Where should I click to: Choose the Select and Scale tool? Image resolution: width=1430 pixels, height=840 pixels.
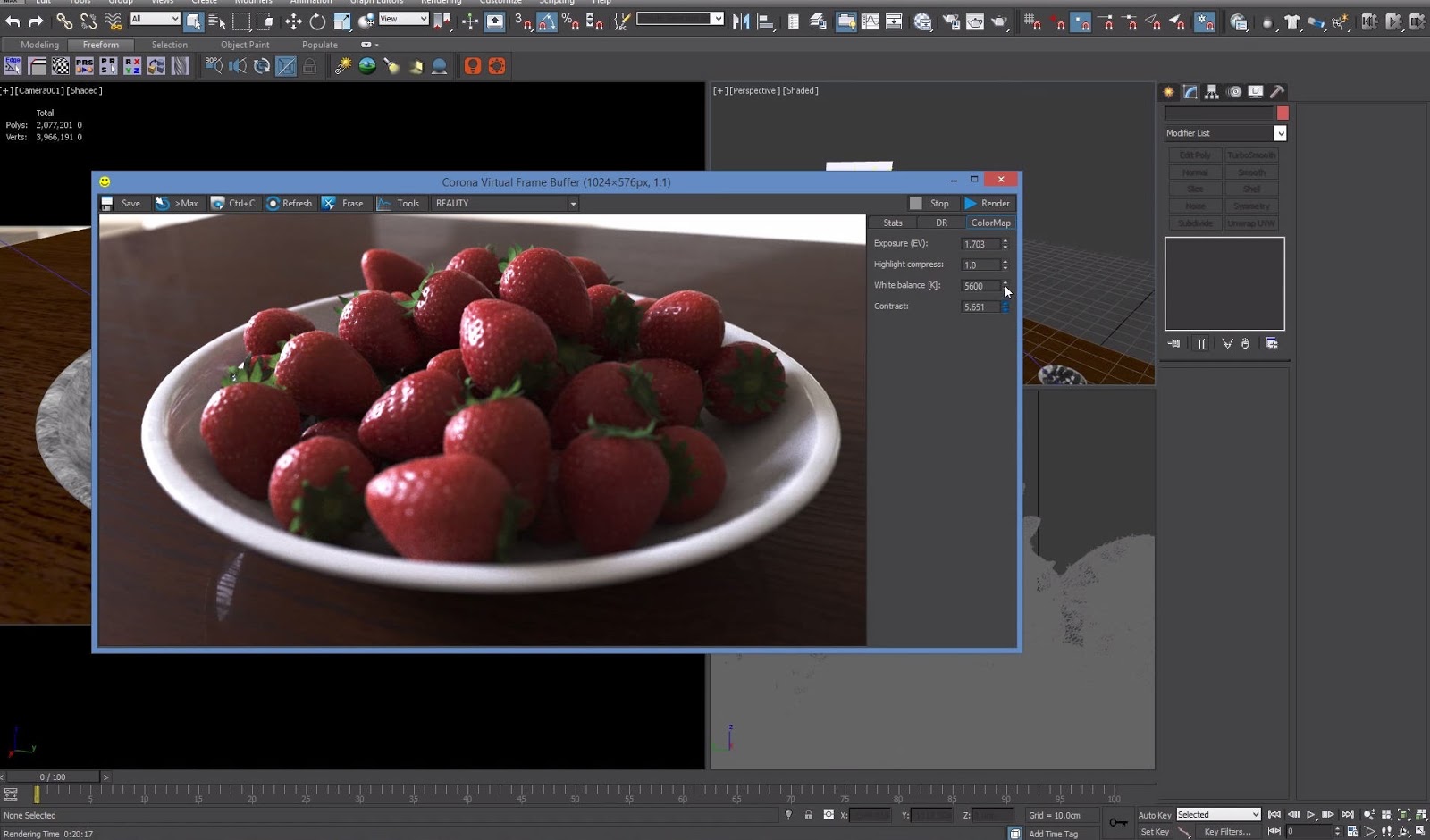[x=342, y=21]
